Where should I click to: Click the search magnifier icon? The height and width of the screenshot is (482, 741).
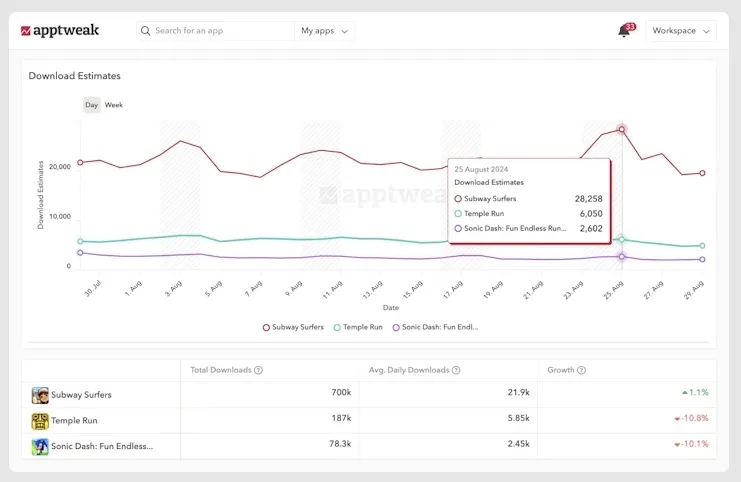click(146, 31)
